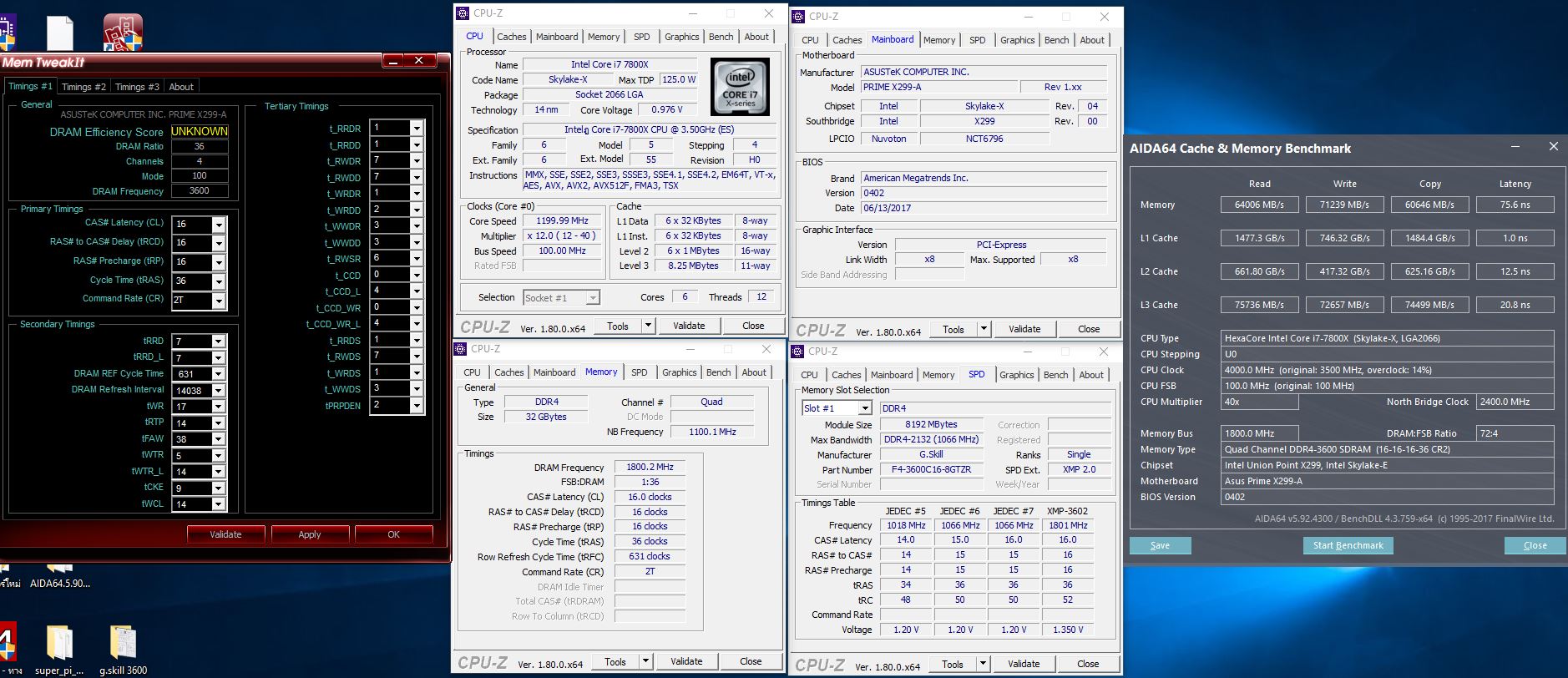1568x678 pixels.
Task: Click the Cycle Time (tRAS) value field
Action: (x=192, y=281)
